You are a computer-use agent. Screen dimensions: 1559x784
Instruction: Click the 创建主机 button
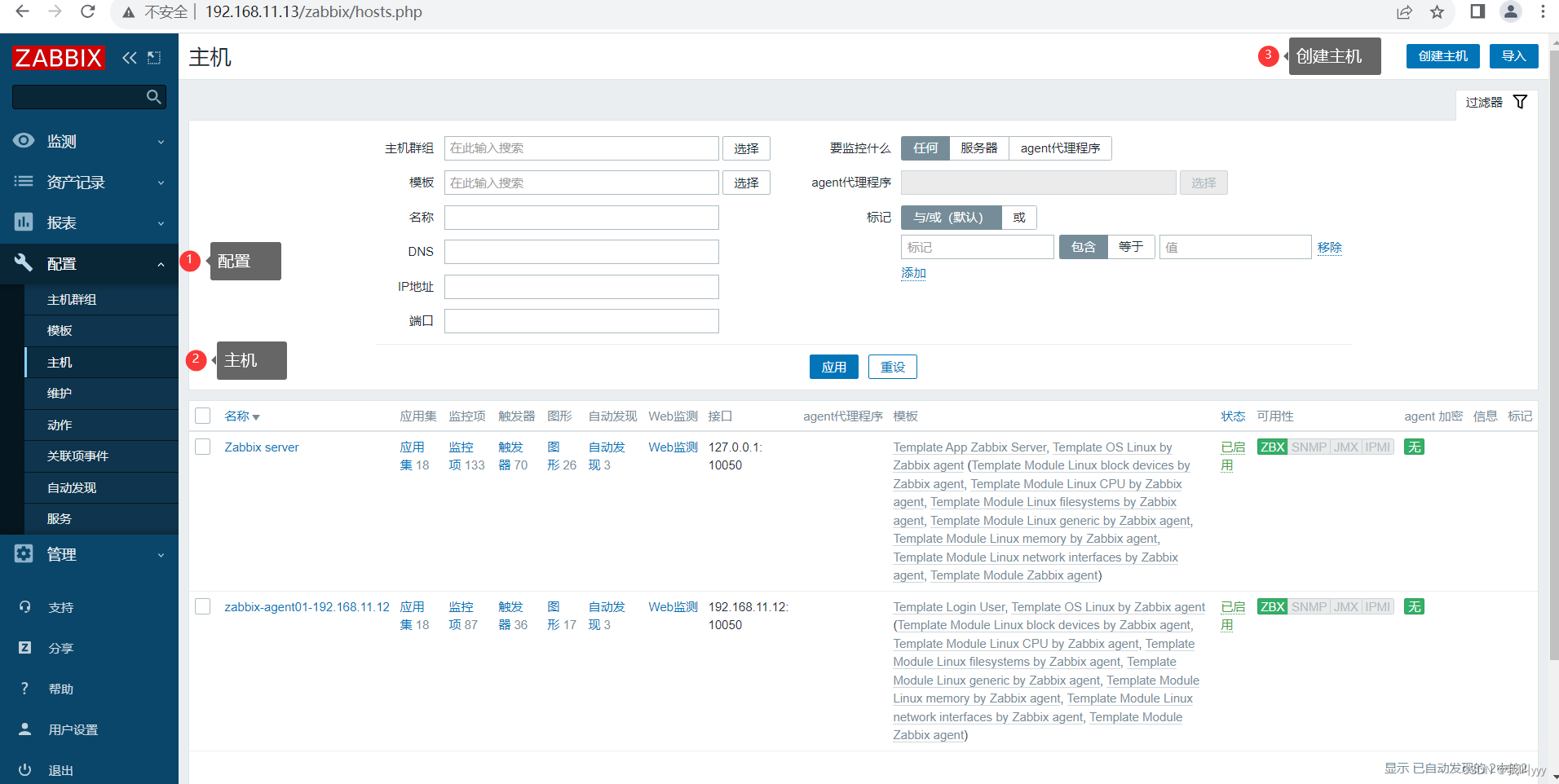1442,56
